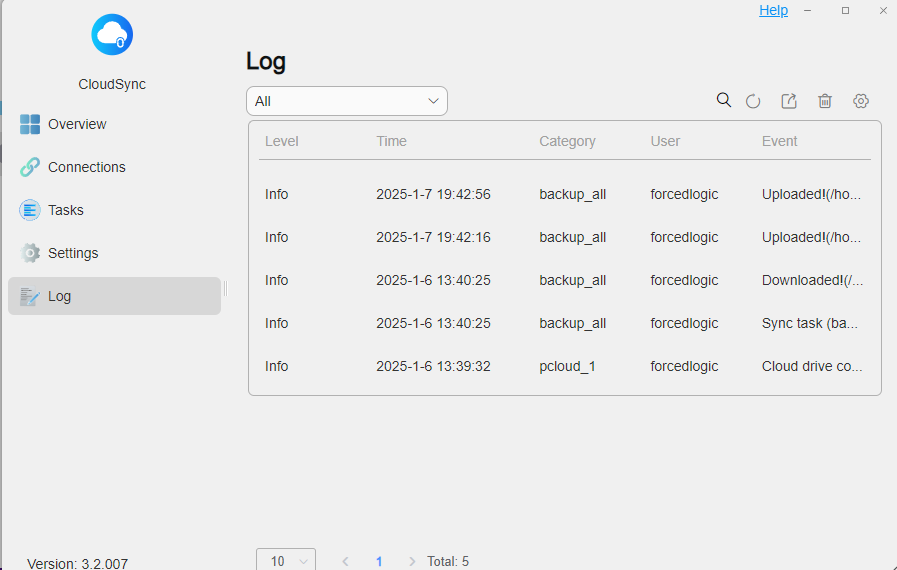Open the Connections section
The image size is (897, 570).
tap(114, 167)
